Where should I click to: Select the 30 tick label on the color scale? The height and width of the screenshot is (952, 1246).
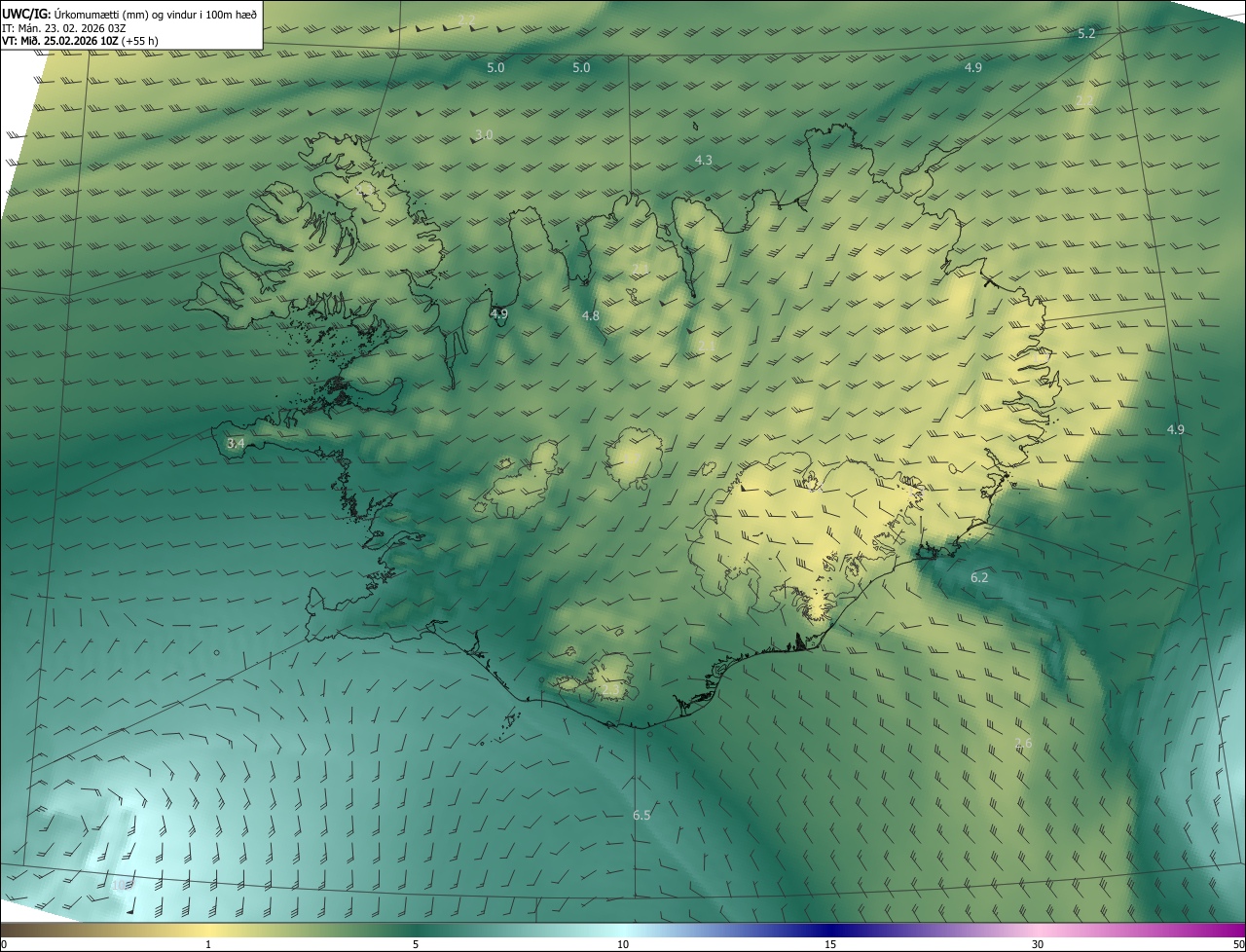[1038, 944]
